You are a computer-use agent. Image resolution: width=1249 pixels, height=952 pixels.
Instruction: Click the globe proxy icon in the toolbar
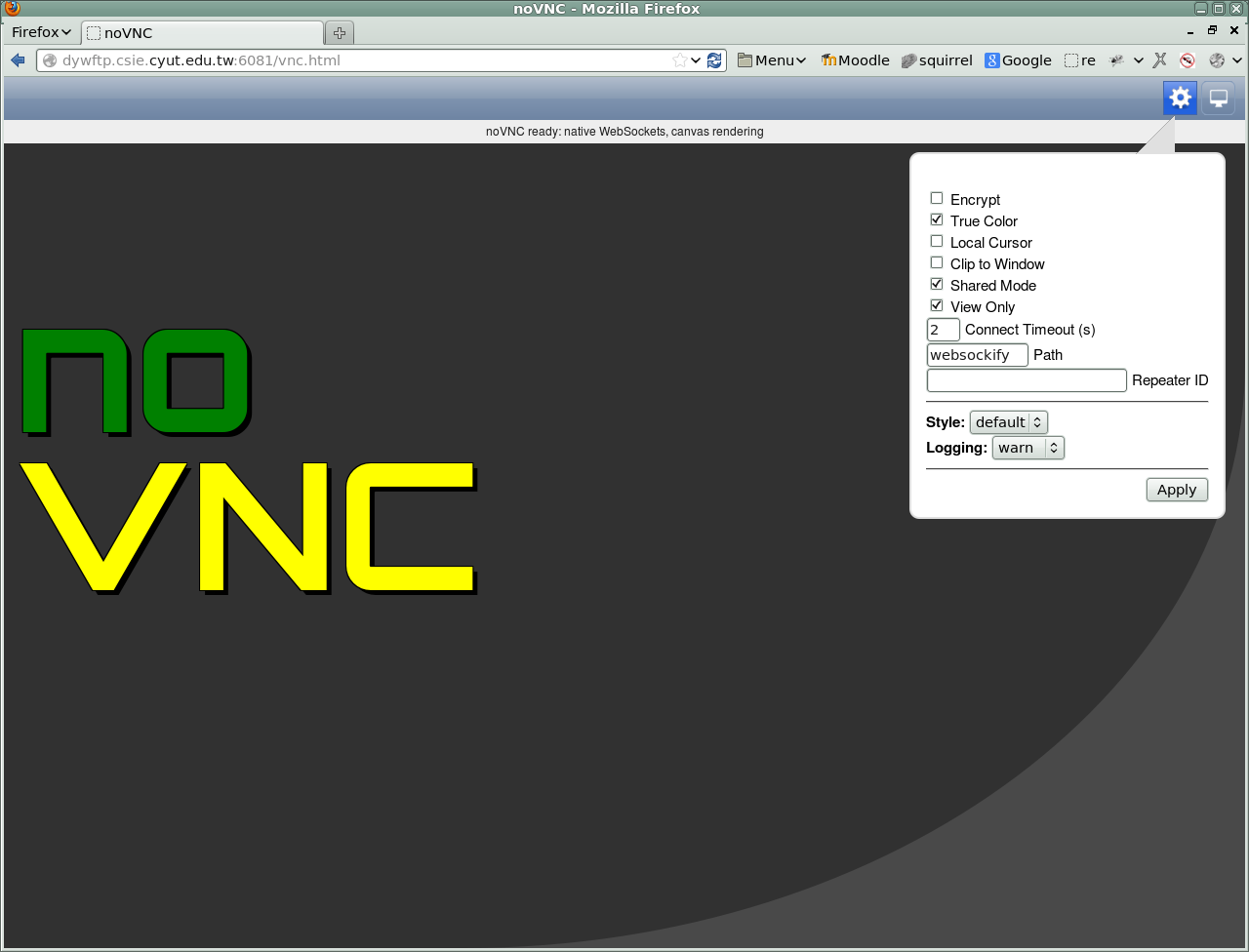coord(1219,59)
